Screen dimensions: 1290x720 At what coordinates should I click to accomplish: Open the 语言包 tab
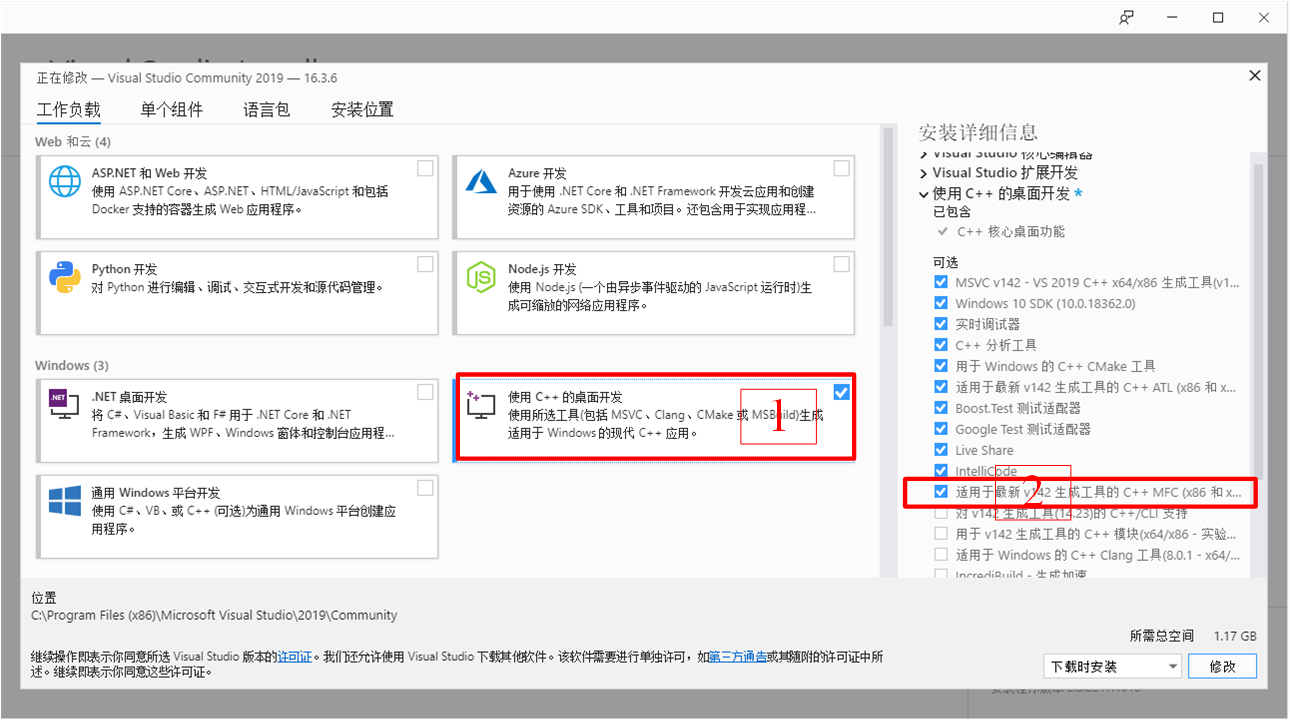coord(266,110)
